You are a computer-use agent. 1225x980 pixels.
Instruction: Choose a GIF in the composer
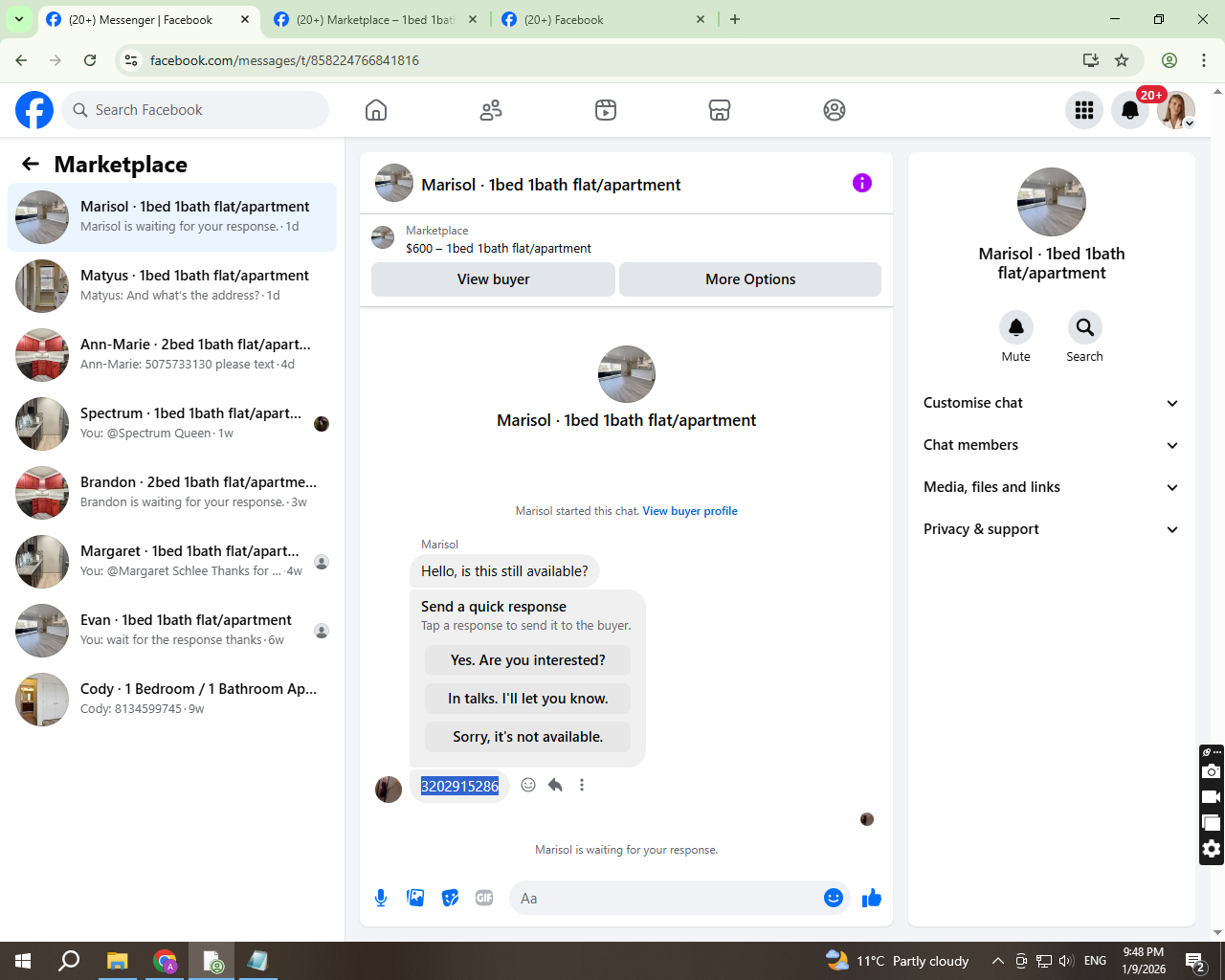(x=484, y=898)
